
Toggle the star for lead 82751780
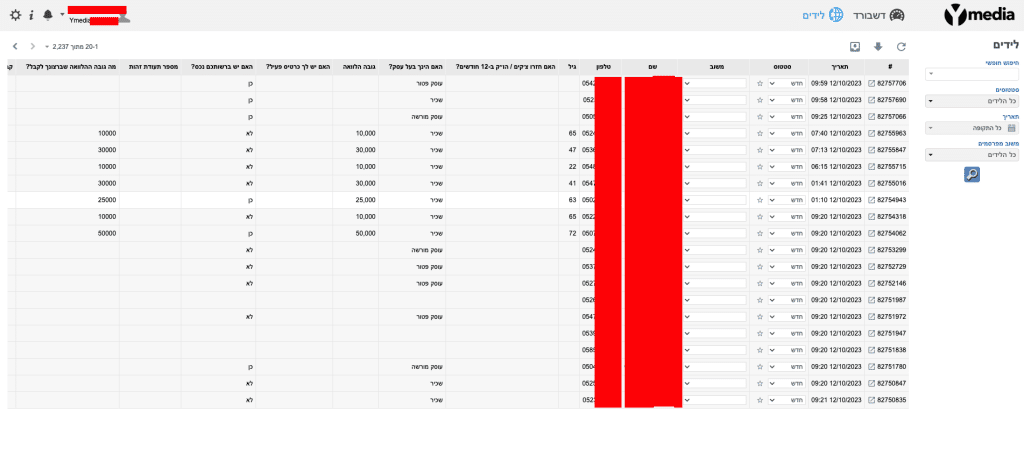pyautogui.click(x=760, y=366)
